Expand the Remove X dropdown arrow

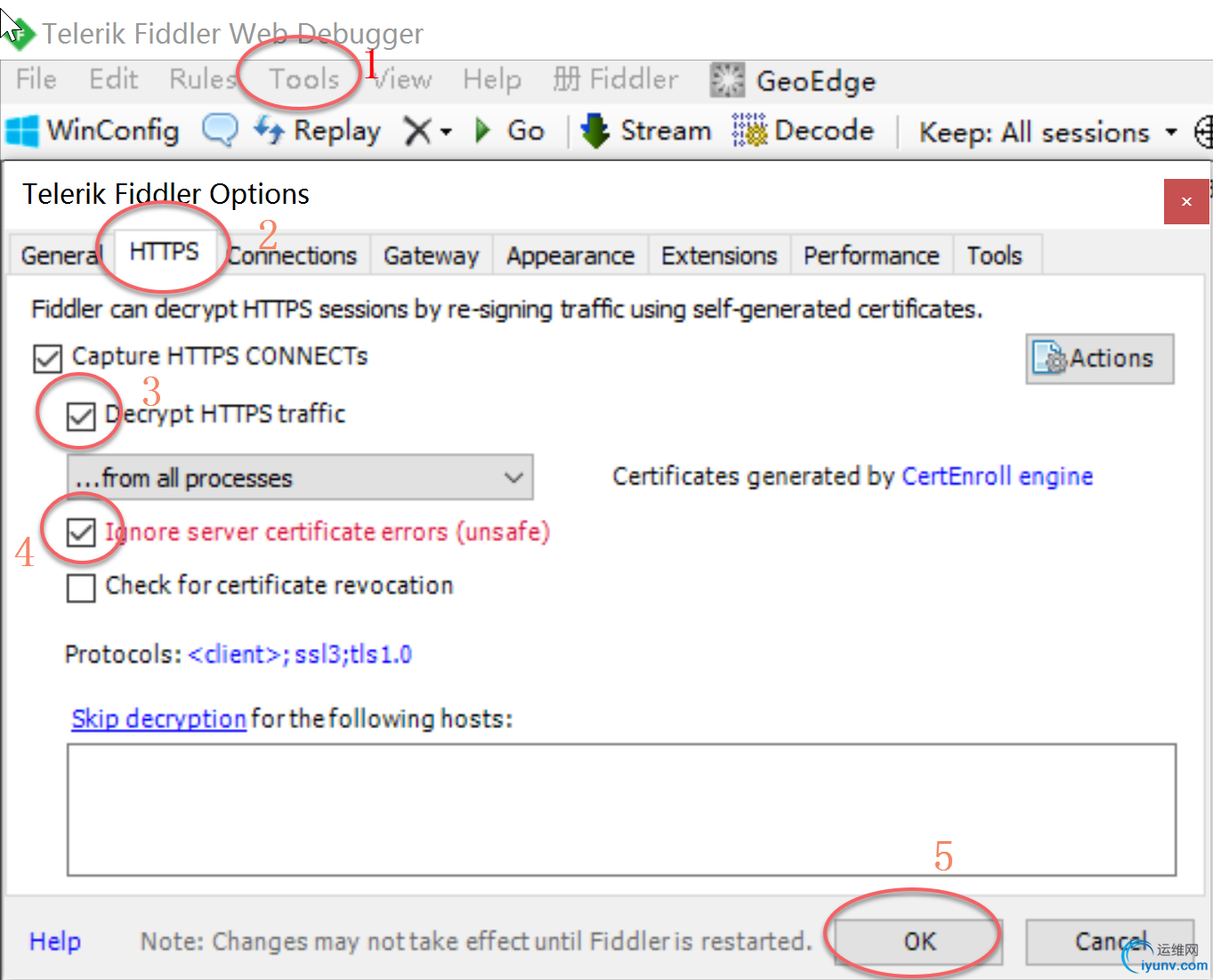446,132
